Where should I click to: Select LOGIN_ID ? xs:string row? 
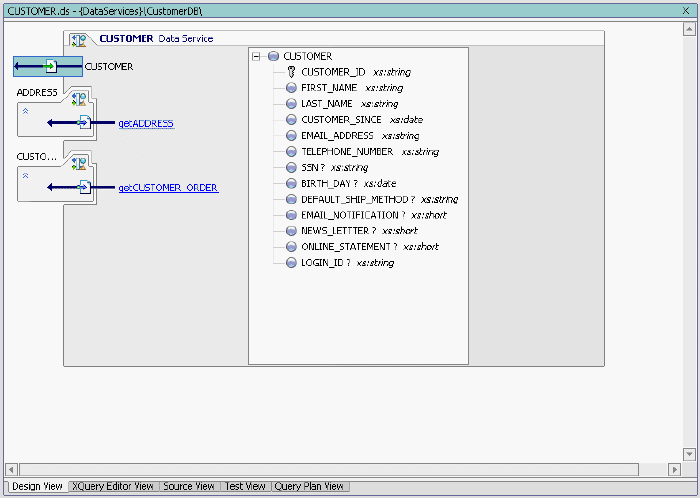pyautogui.click(x=347, y=262)
